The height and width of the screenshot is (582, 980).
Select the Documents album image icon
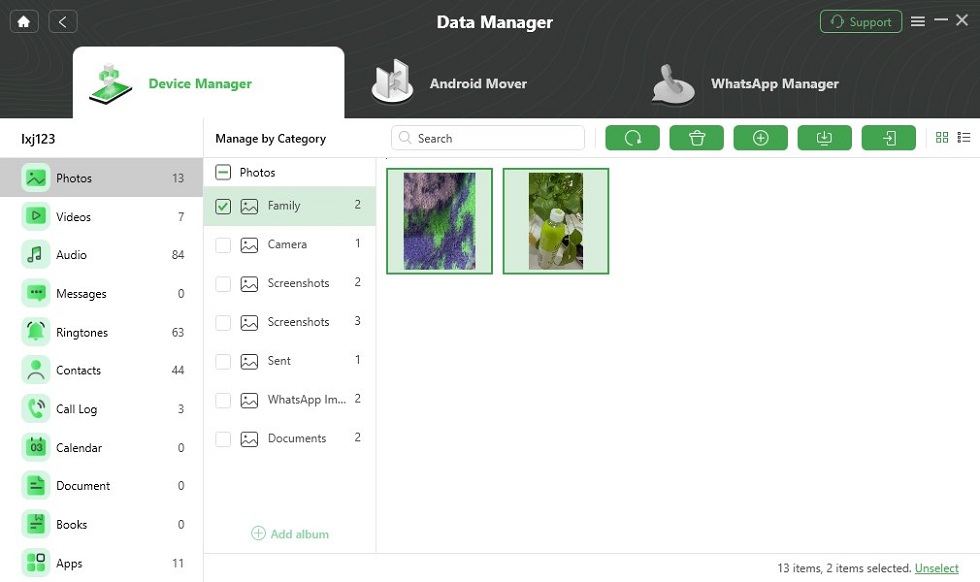pyautogui.click(x=249, y=439)
